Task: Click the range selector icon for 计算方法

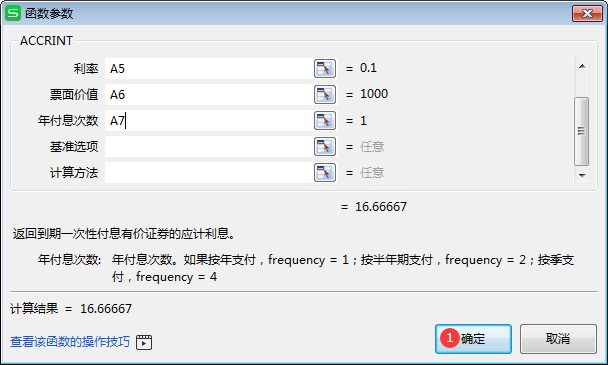Action: (x=325, y=173)
